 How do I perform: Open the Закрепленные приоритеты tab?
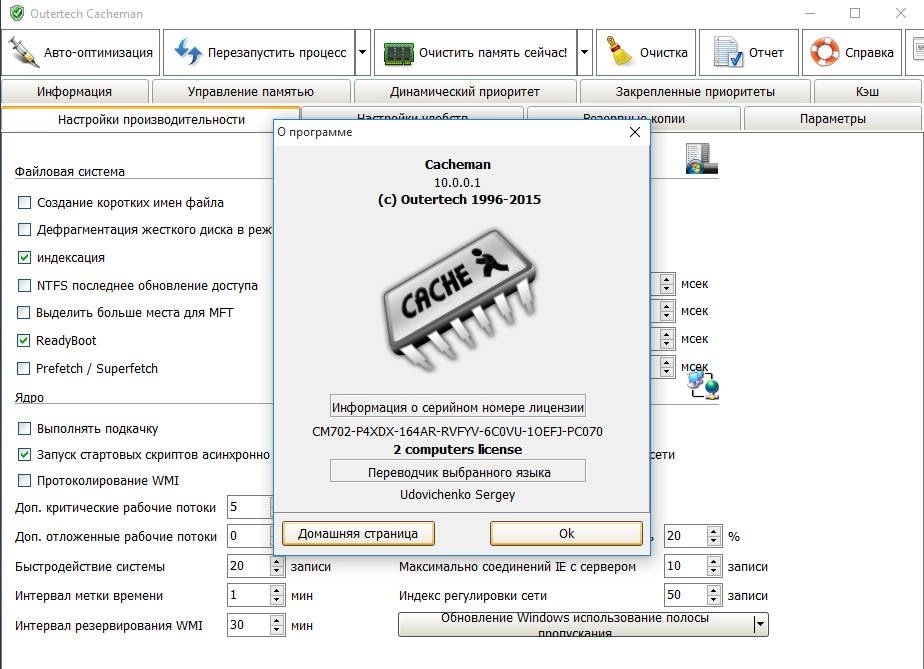(x=695, y=91)
